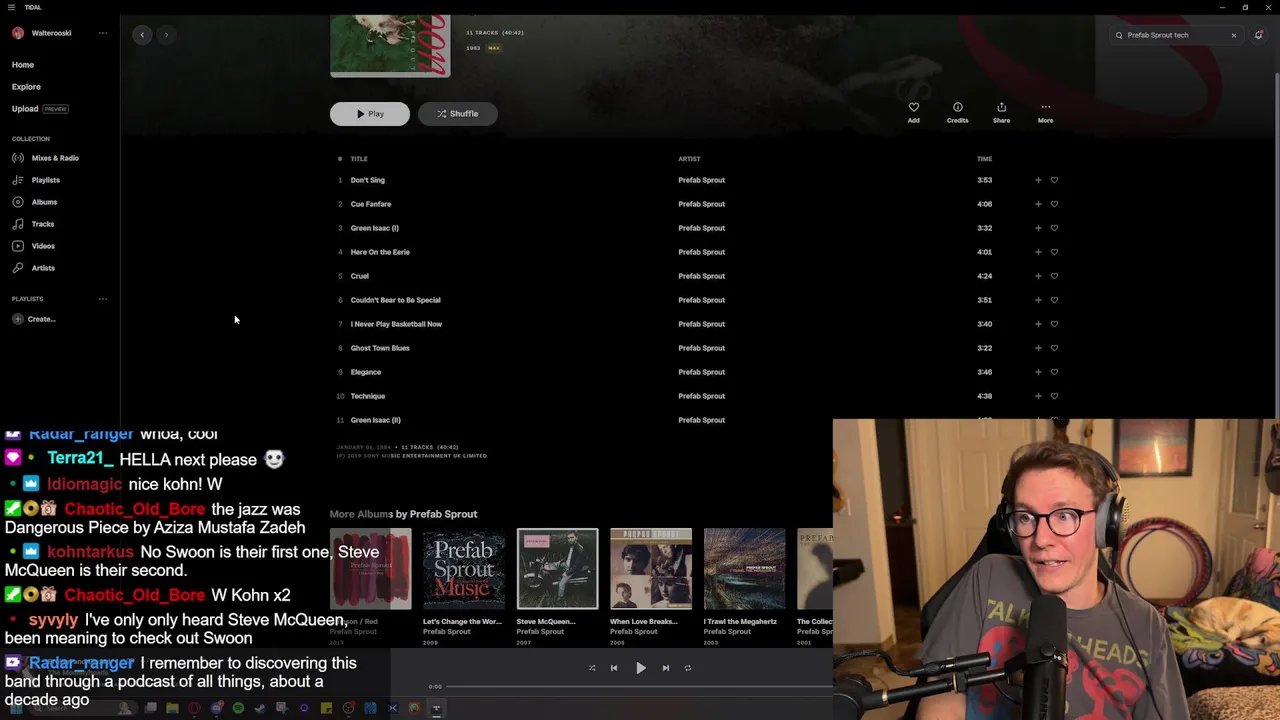Image resolution: width=1280 pixels, height=720 pixels.
Task: Open the Steve McQueen album thumbnail
Action: click(557, 569)
